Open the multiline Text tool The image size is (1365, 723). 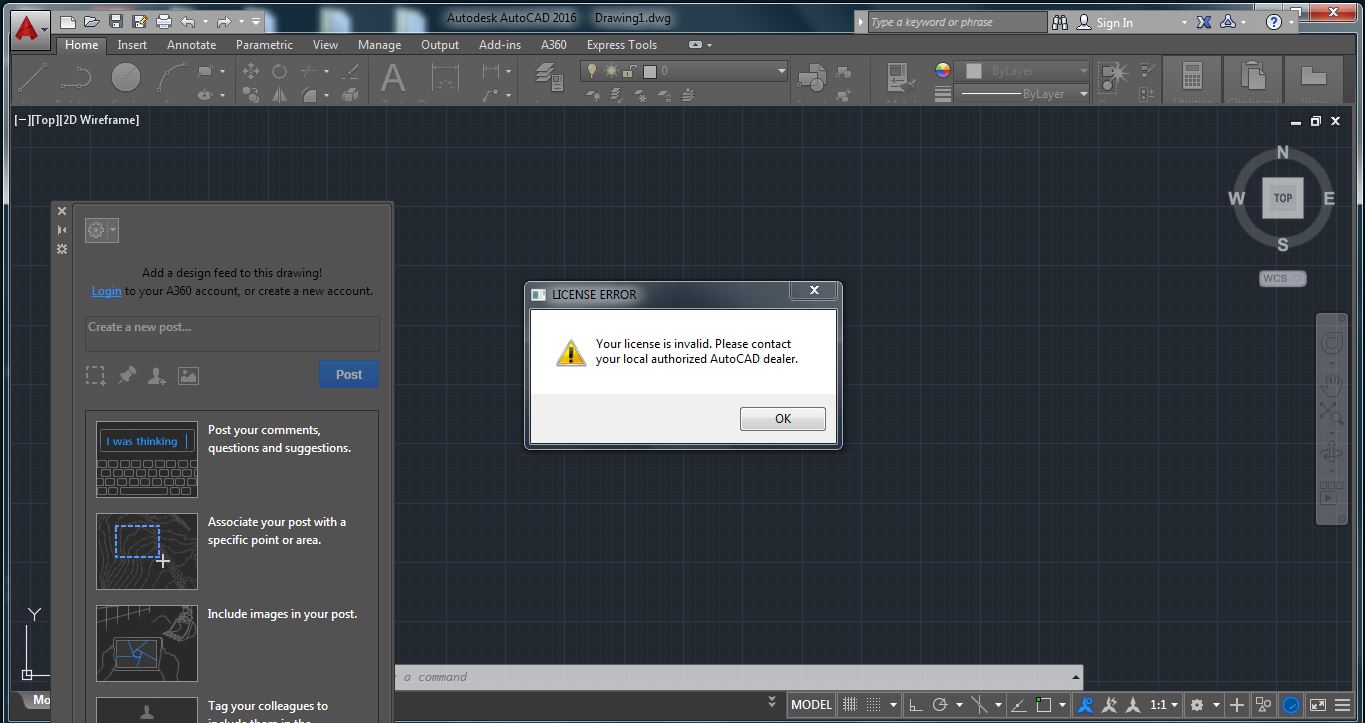[x=391, y=78]
